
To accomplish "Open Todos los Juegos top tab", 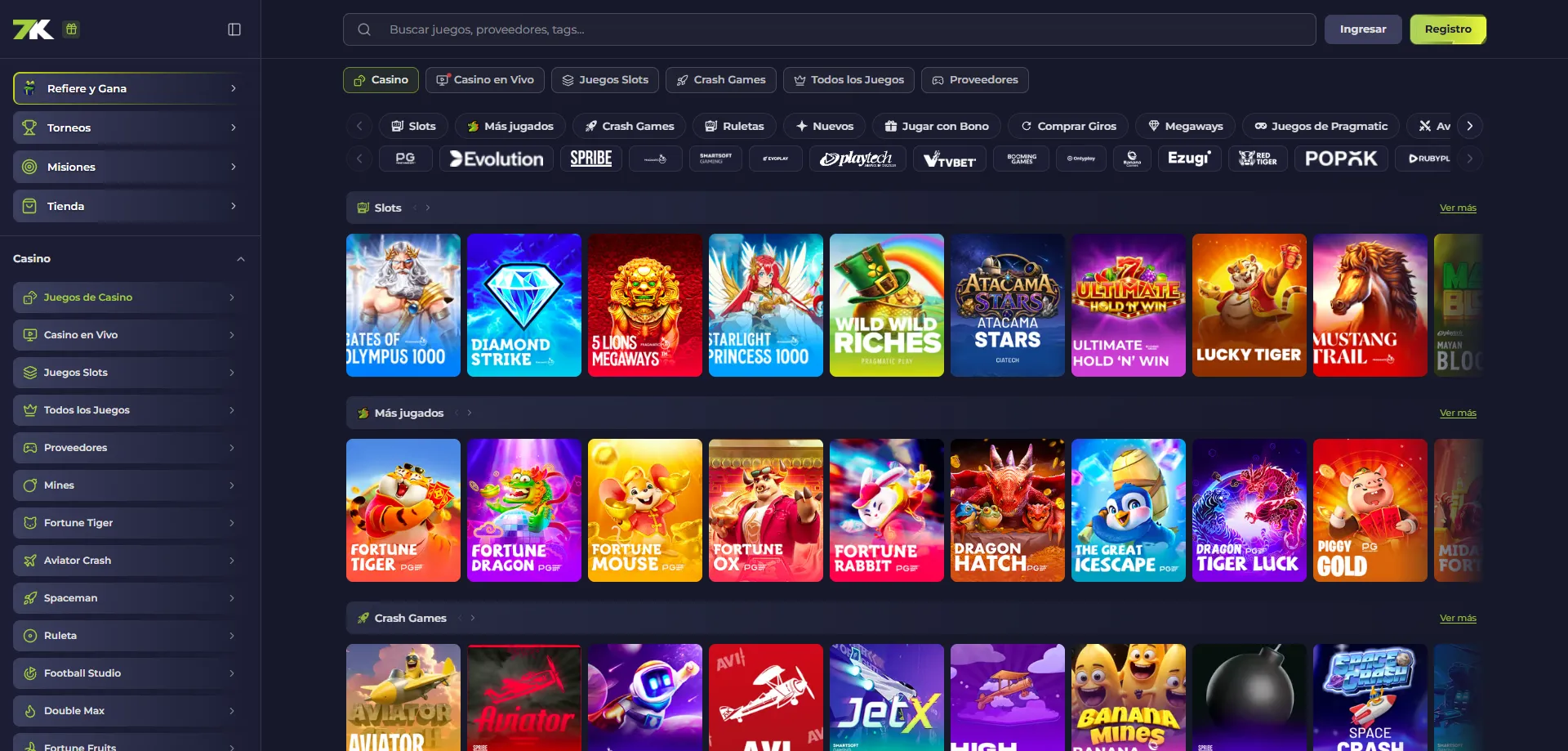I will pos(849,80).
